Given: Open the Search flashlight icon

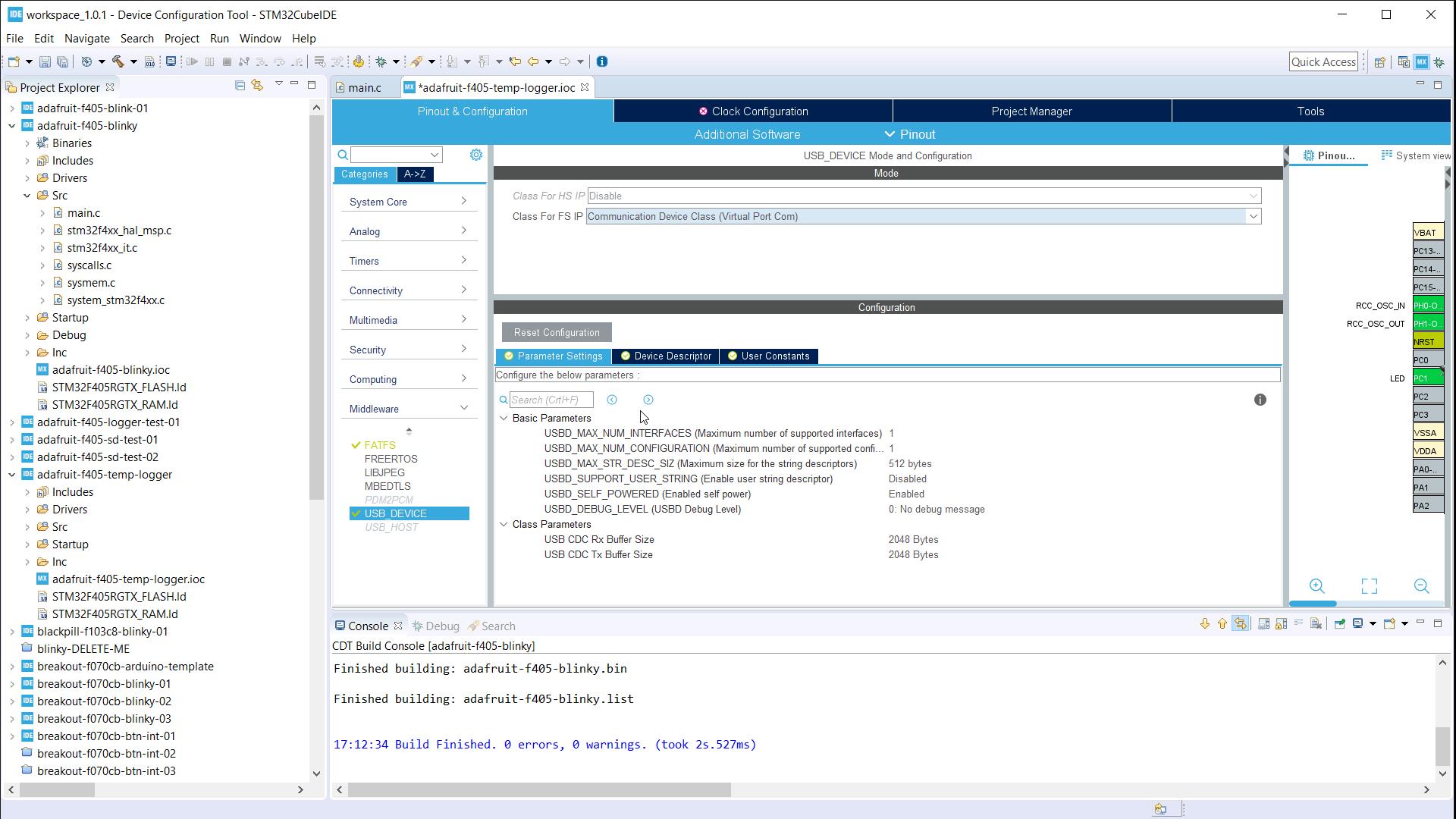Looking at the screenshot, I should 419,61.
